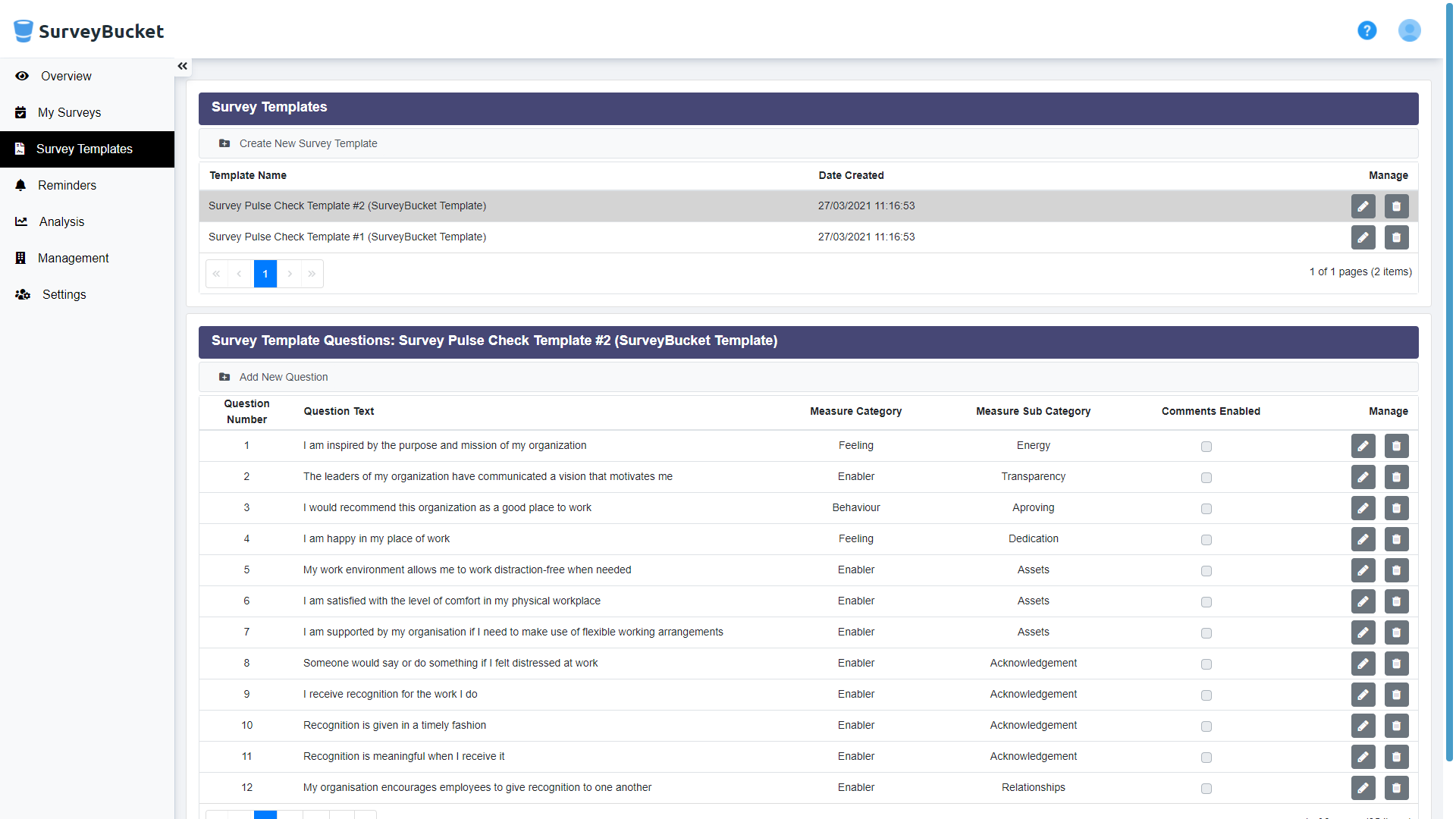Delete question 1 about purpose and mission
Image resolution: width=1456 pixels, height=819 pixels.
tap(1396, 446)
